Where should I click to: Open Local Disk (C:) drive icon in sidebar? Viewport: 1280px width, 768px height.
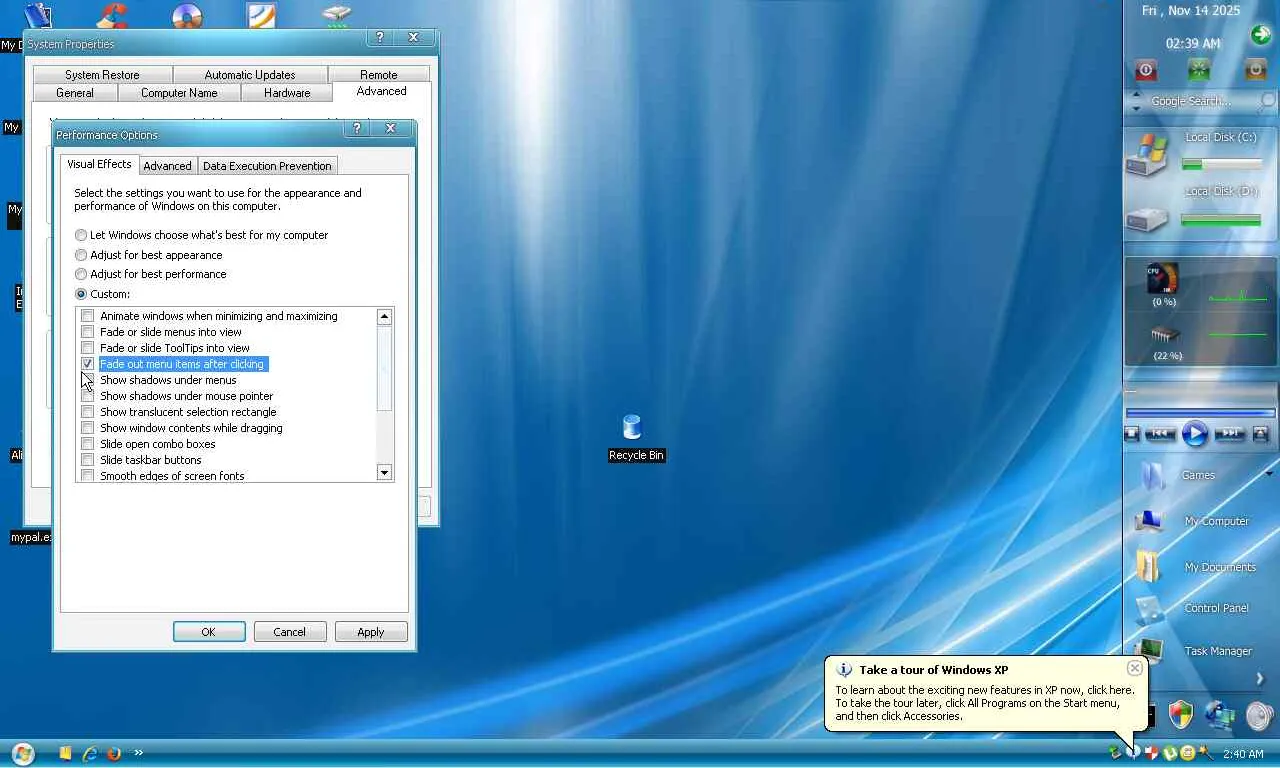coord(1148,155)
